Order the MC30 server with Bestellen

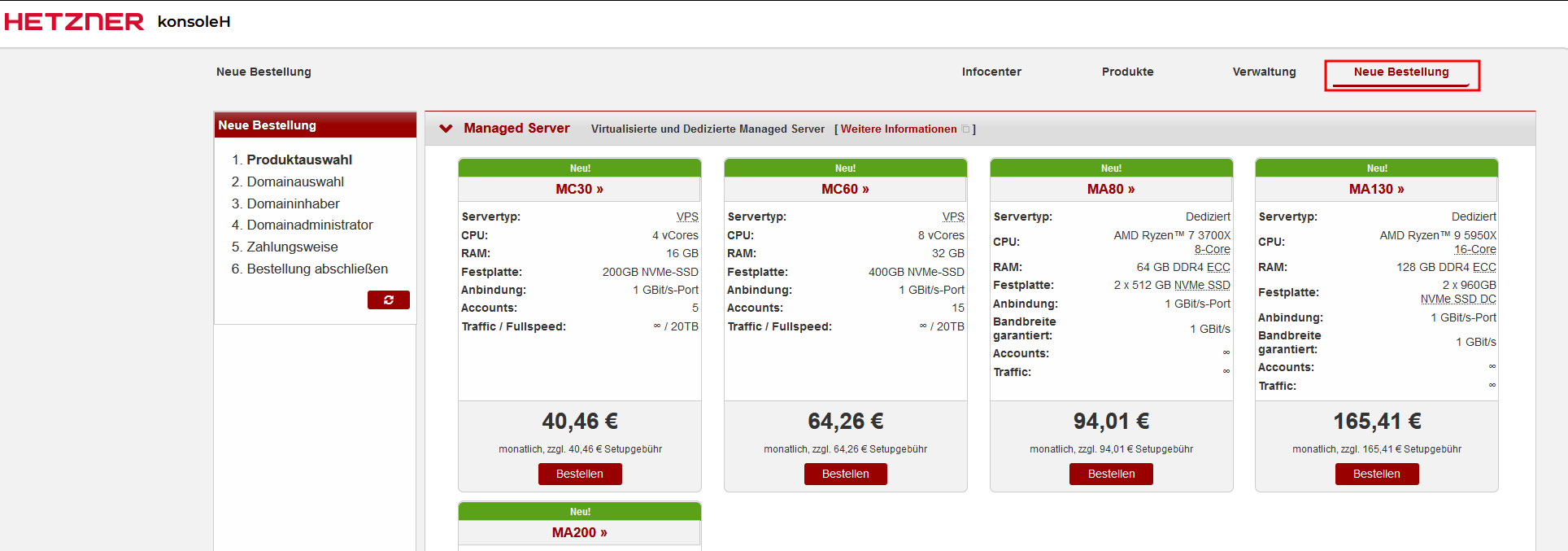click(x=579, y=474)
